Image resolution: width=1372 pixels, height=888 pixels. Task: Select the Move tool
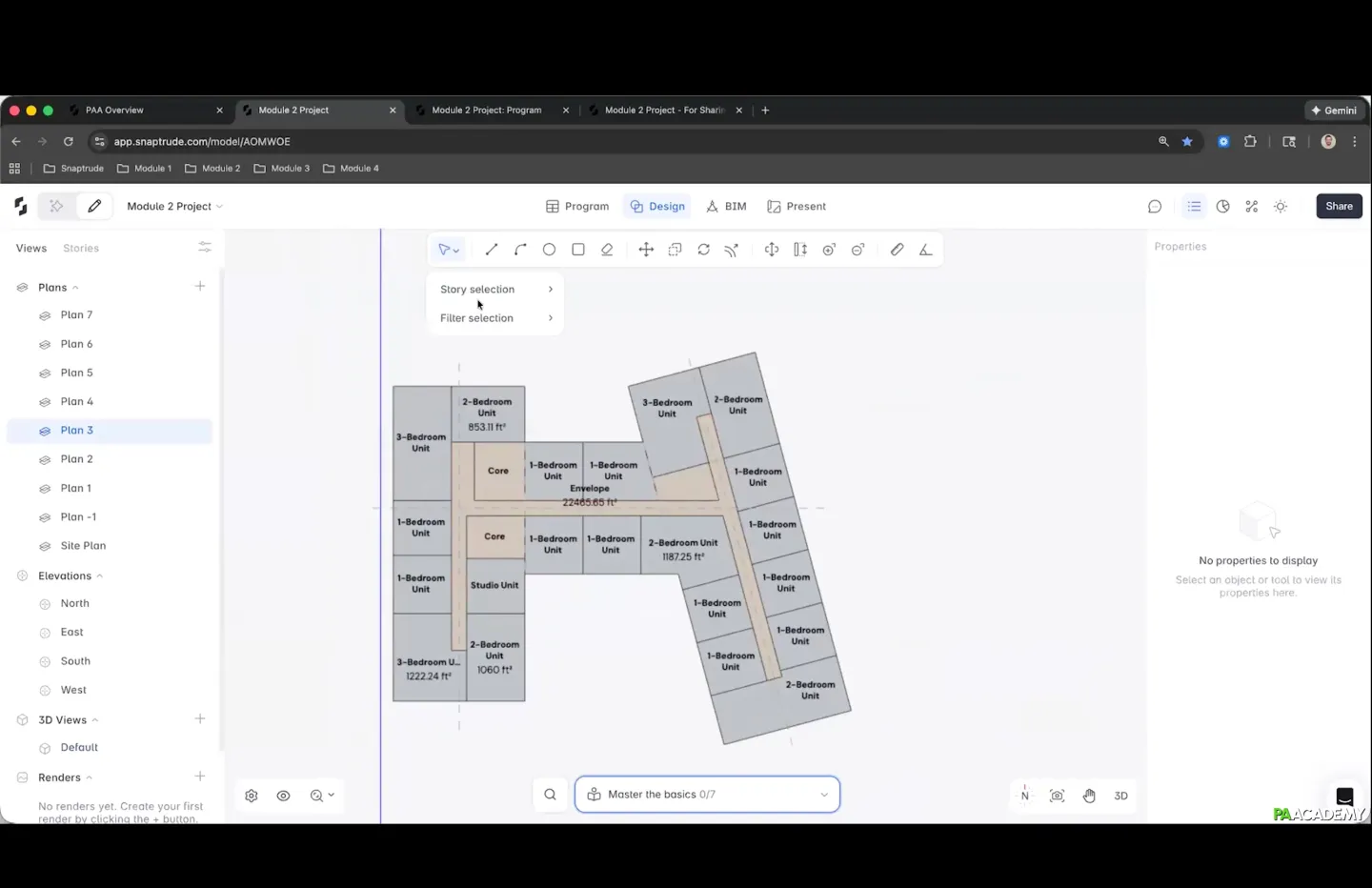646,250
